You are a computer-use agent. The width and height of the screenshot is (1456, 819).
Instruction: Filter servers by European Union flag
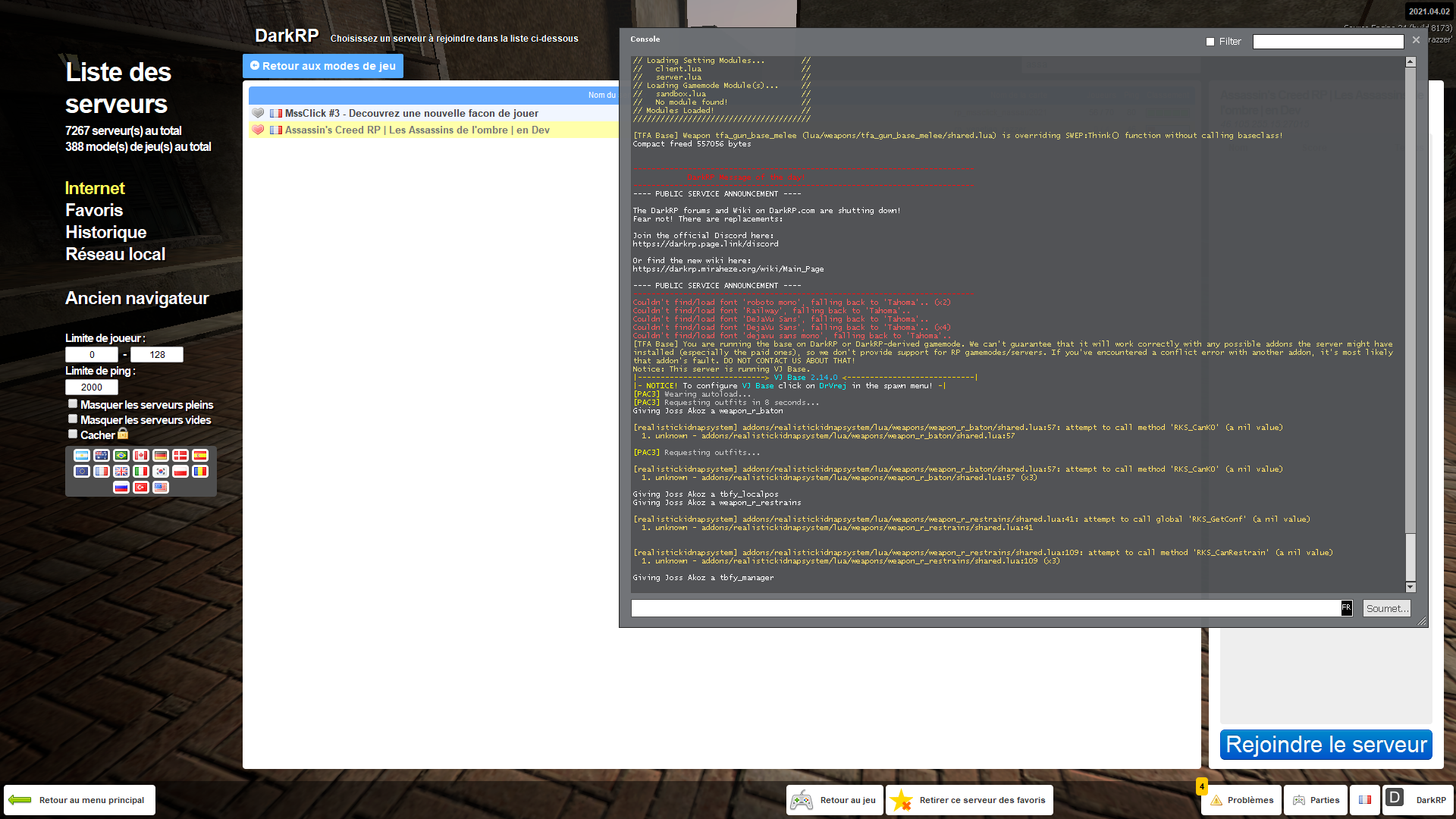coord(82,472)
